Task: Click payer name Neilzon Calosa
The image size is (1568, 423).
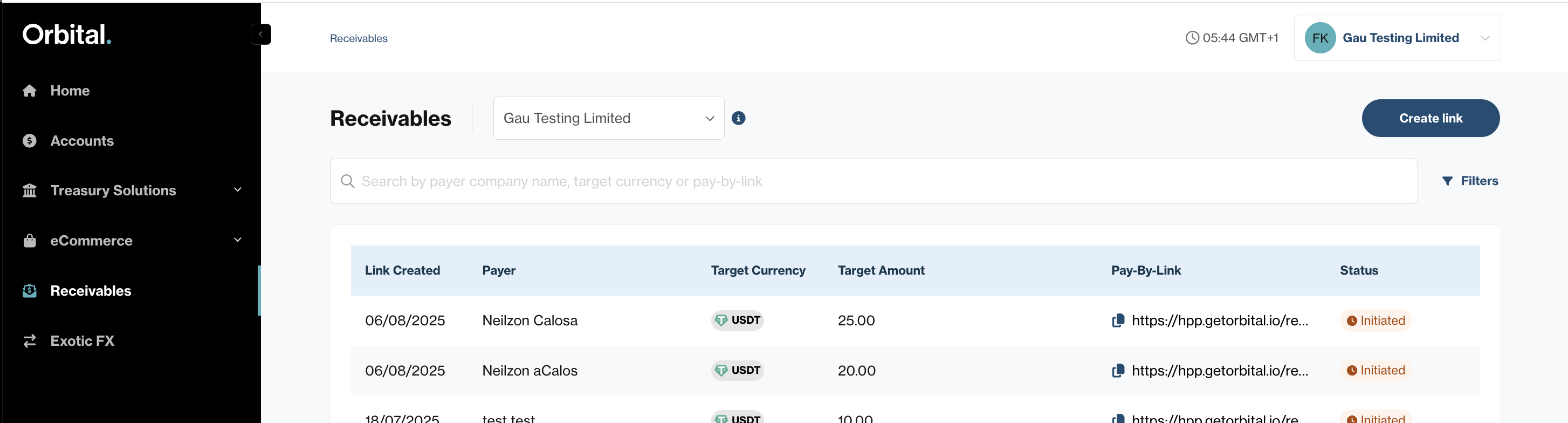Action: pos(529,320)
